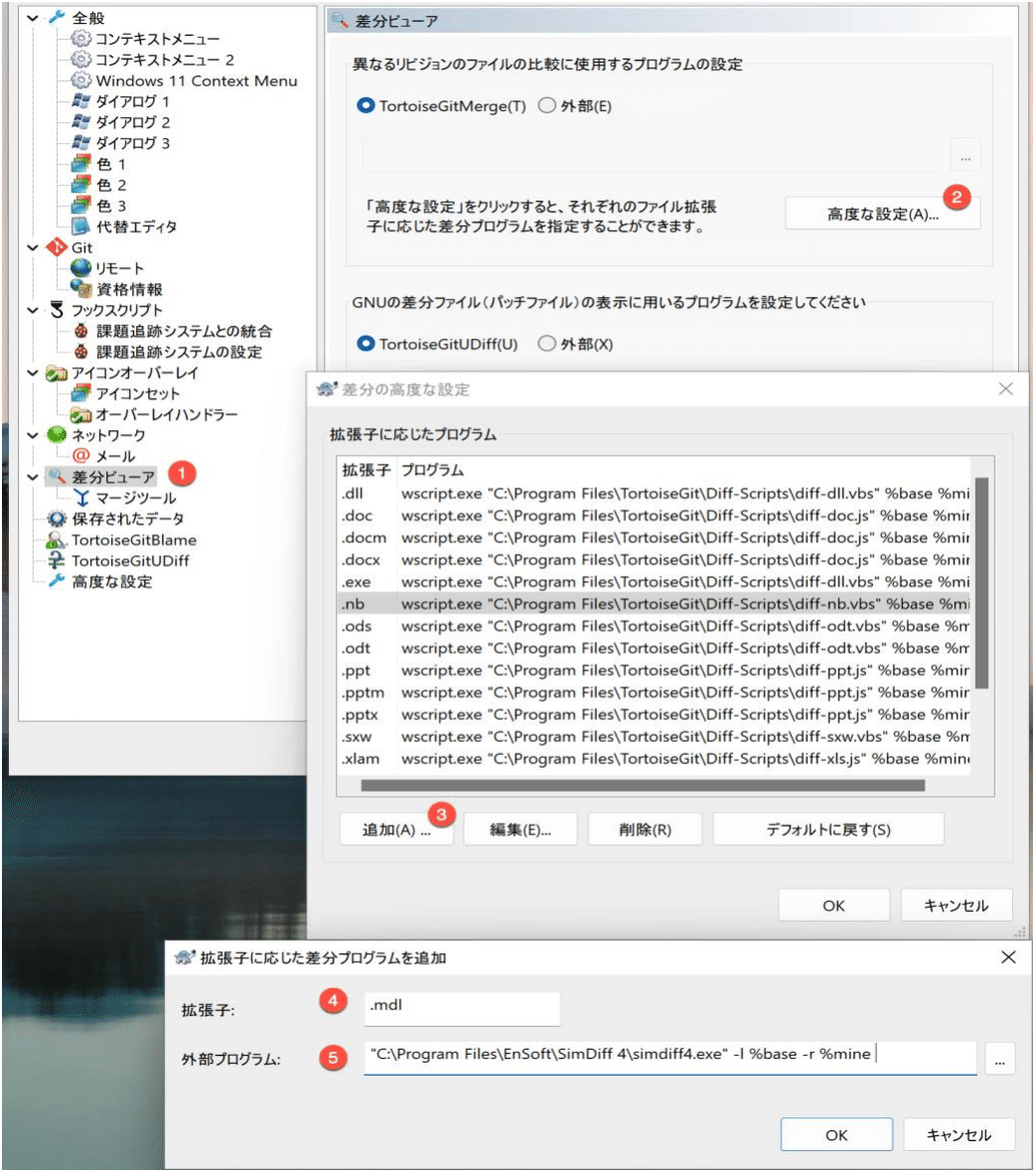Image resolution: width=1036 pixels, height=1172 pixels.
Task: Select TortoiseGitUDiff(U) radio button
Action: coord(366,343)
